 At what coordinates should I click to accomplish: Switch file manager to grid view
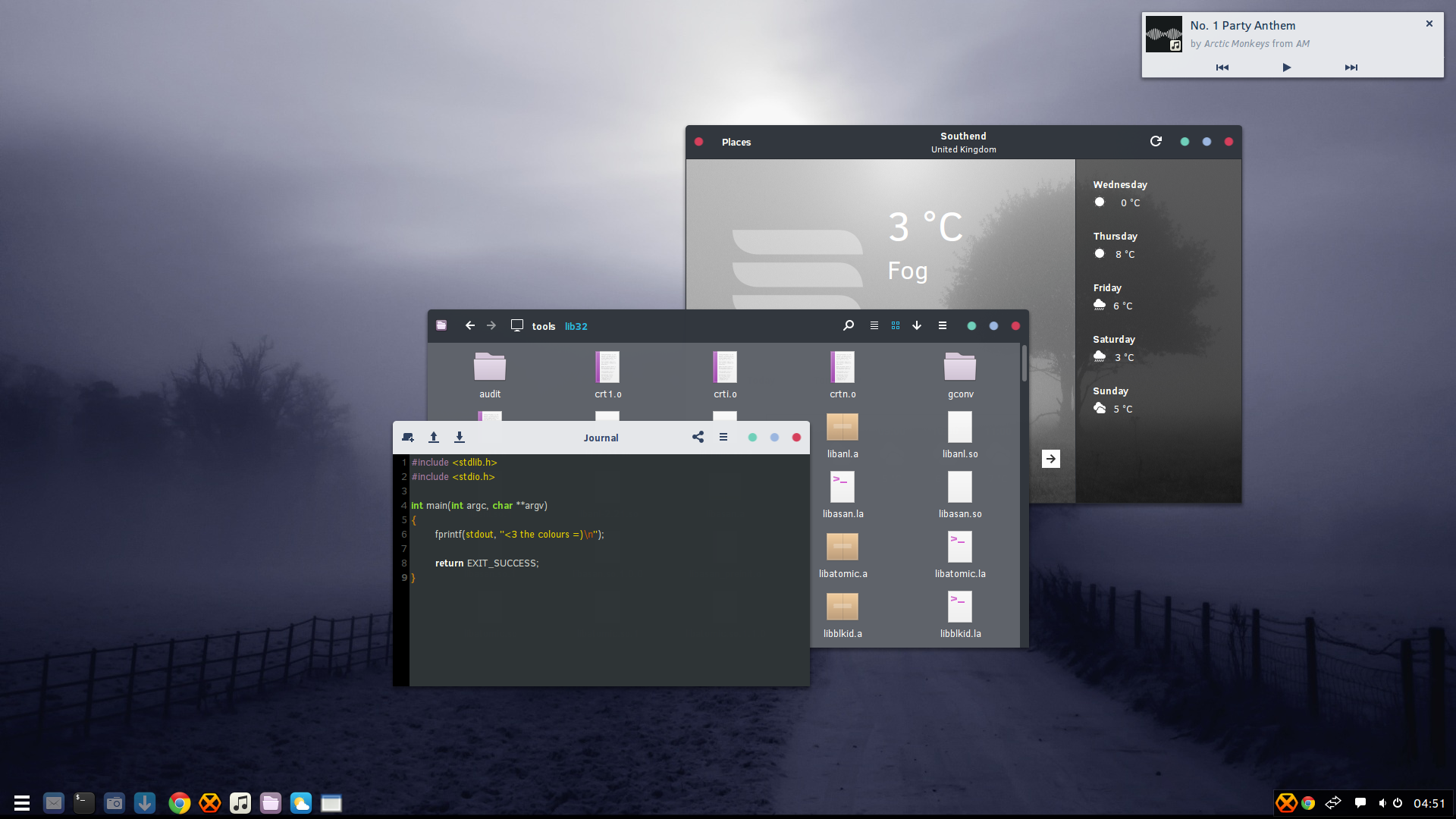[896, 325]
